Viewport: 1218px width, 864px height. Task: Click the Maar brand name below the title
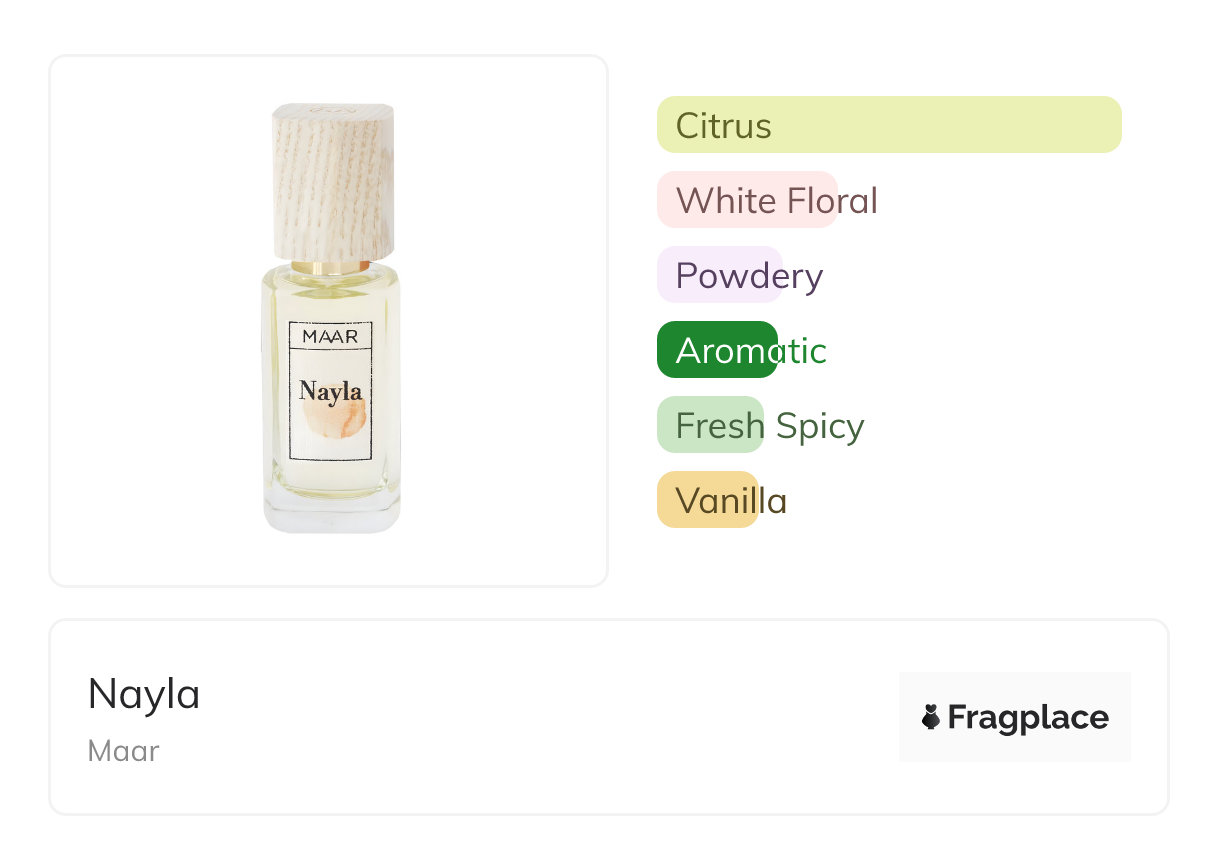point(123,751)
